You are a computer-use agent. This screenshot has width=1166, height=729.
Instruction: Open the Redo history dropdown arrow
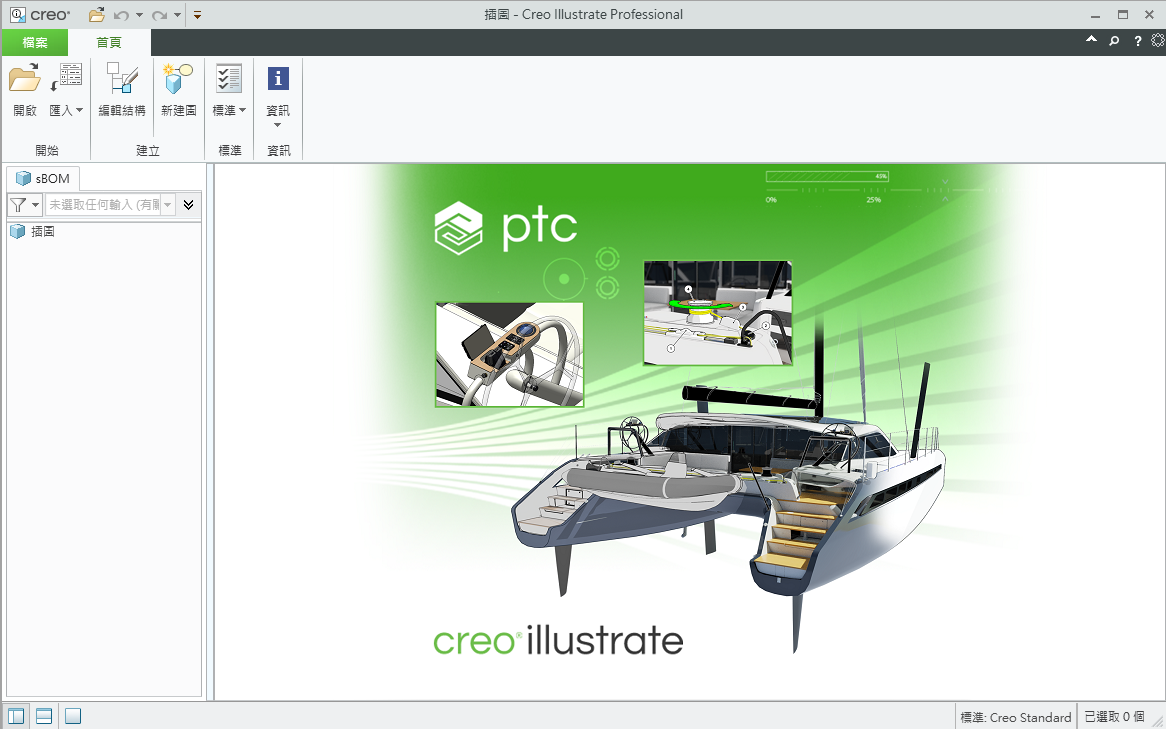click(177, 15)
